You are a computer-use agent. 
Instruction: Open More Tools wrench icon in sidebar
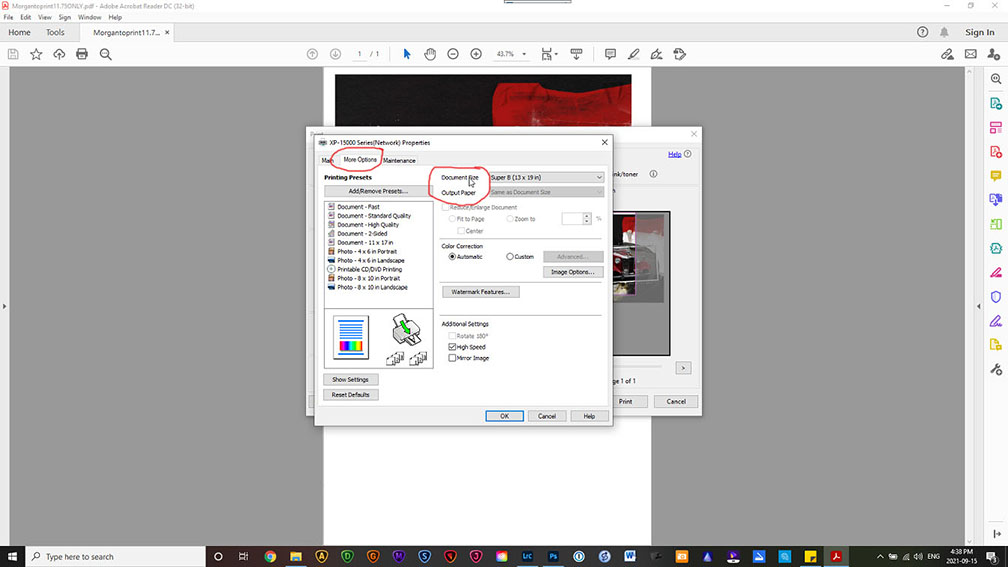click(996, 369)
